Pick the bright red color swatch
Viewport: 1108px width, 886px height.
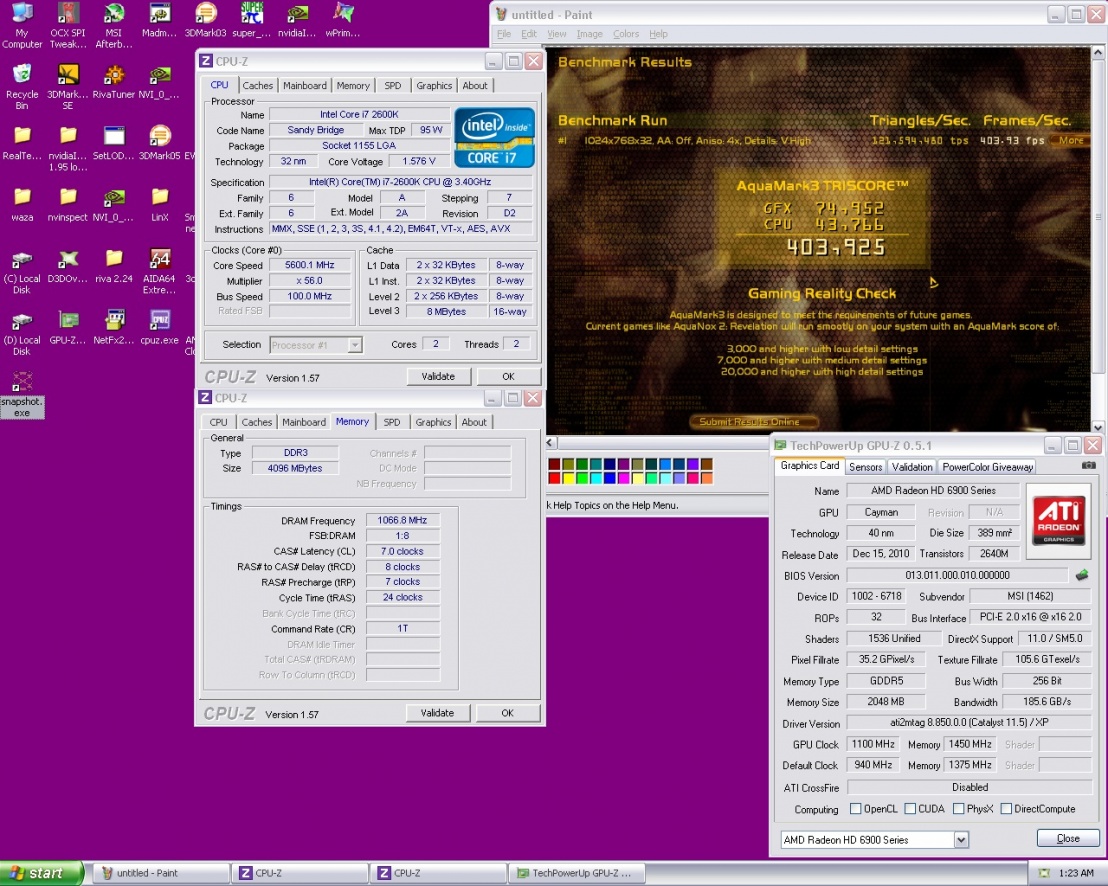555,478
